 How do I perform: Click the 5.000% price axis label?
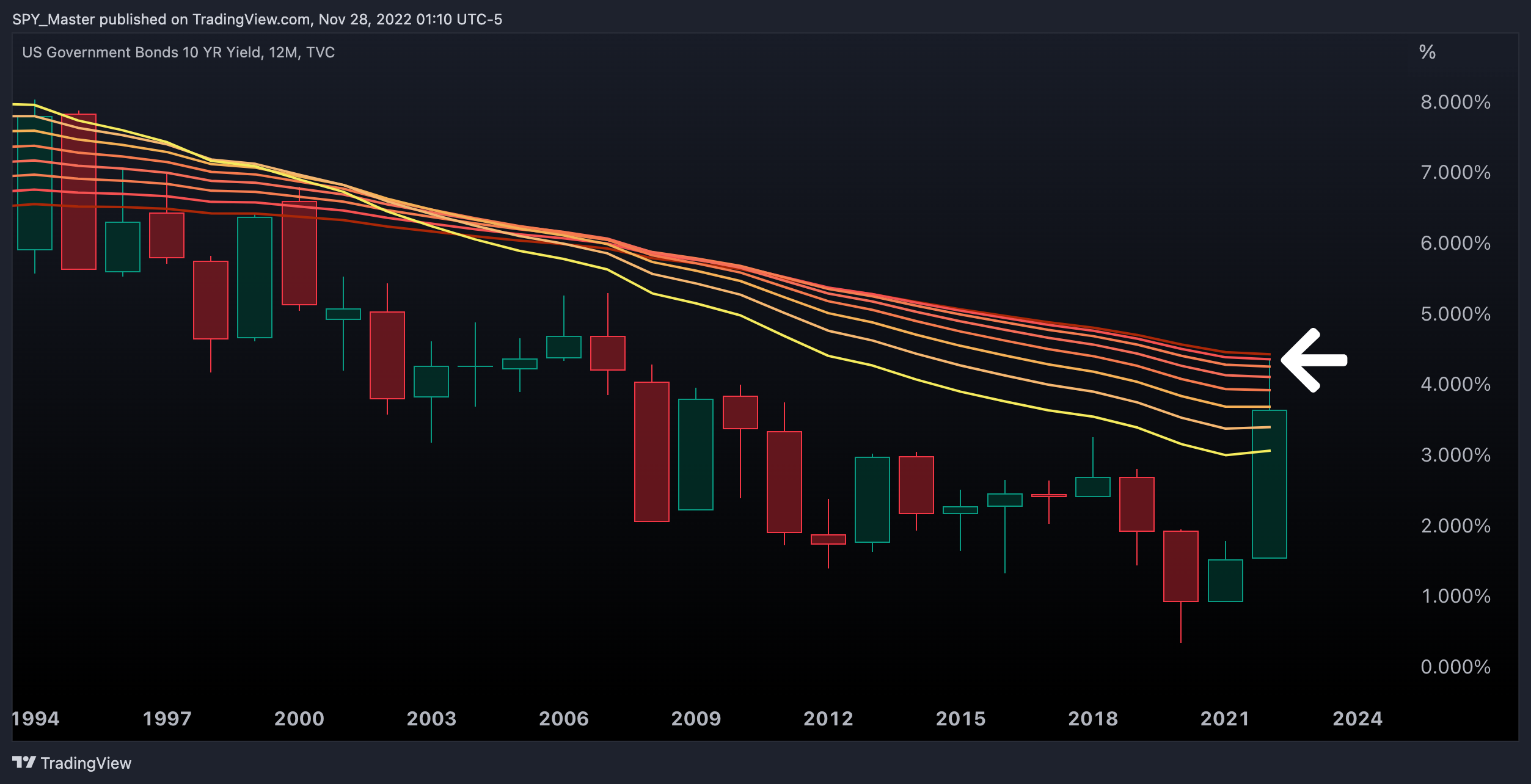point(1455,314)
